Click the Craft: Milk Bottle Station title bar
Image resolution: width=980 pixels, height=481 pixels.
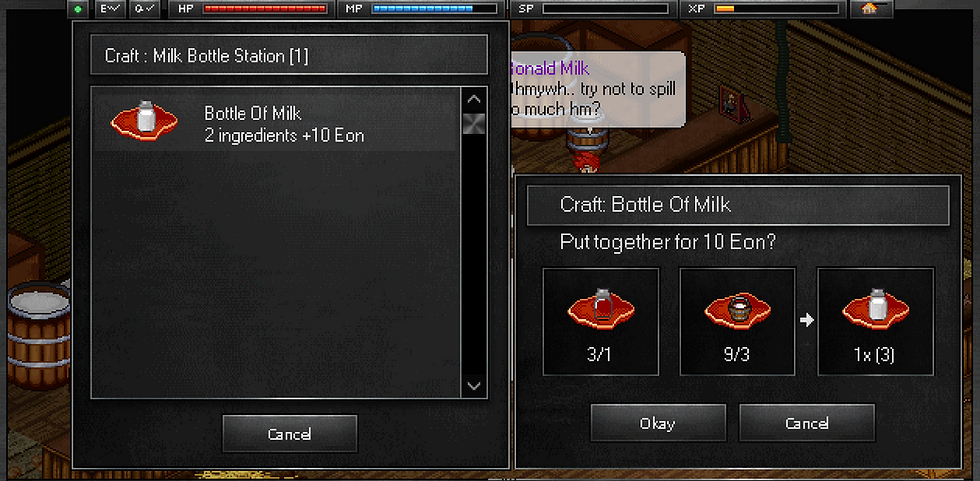point(289,55)
